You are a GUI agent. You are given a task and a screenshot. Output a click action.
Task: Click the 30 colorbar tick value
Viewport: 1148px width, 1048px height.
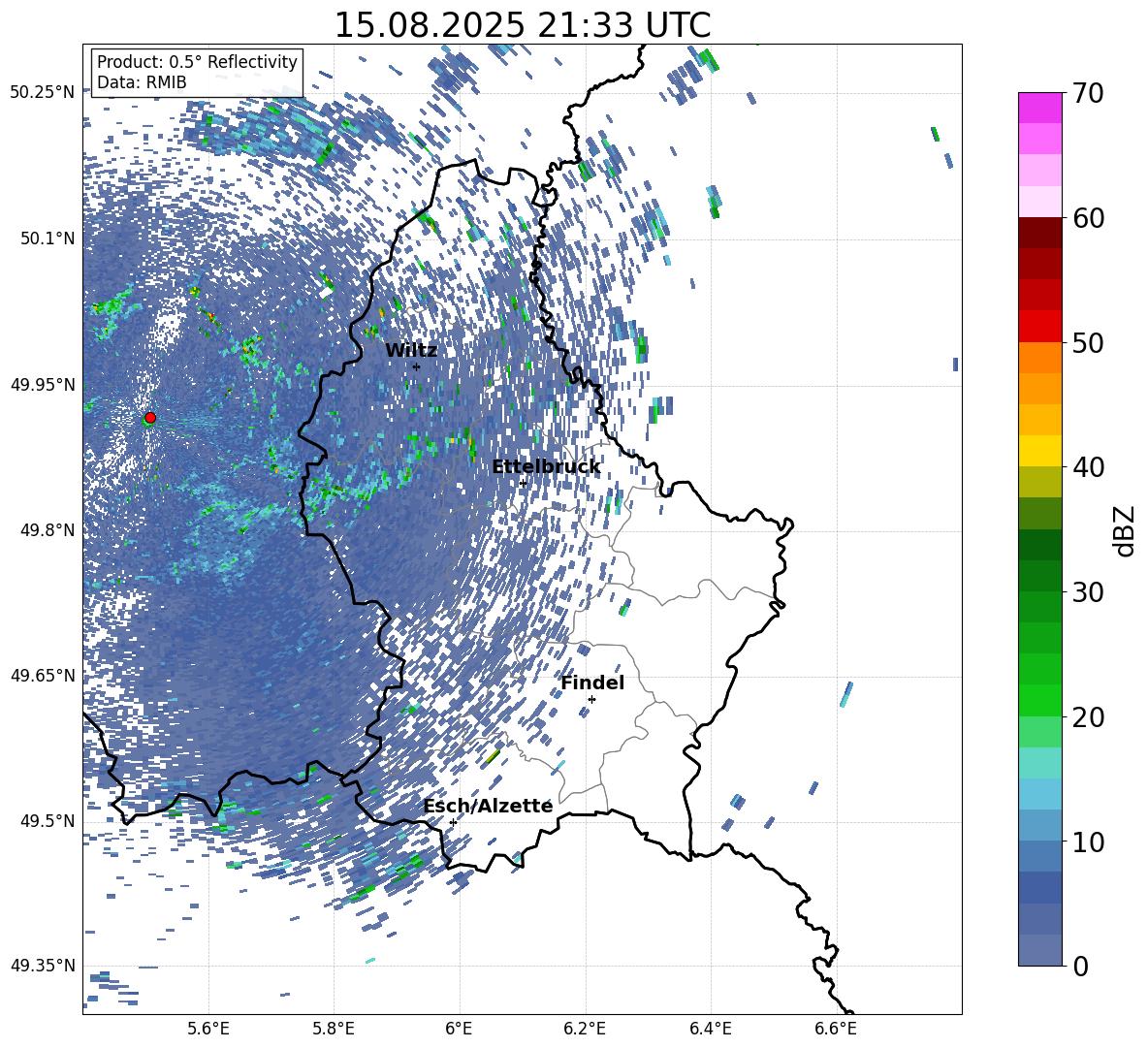[x=1088, y=592]
